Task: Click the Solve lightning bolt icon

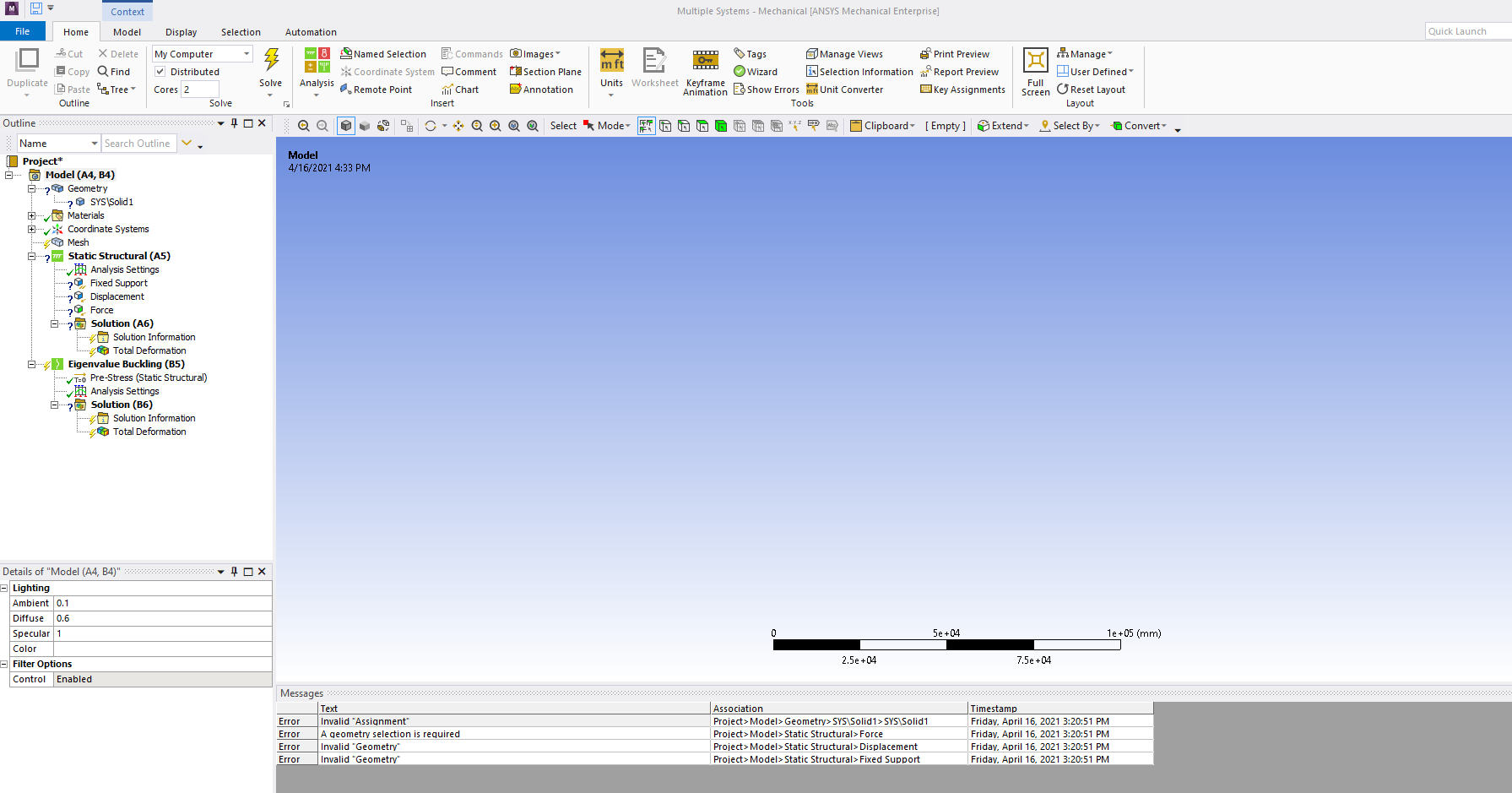Action: click(x=271, y=59)
